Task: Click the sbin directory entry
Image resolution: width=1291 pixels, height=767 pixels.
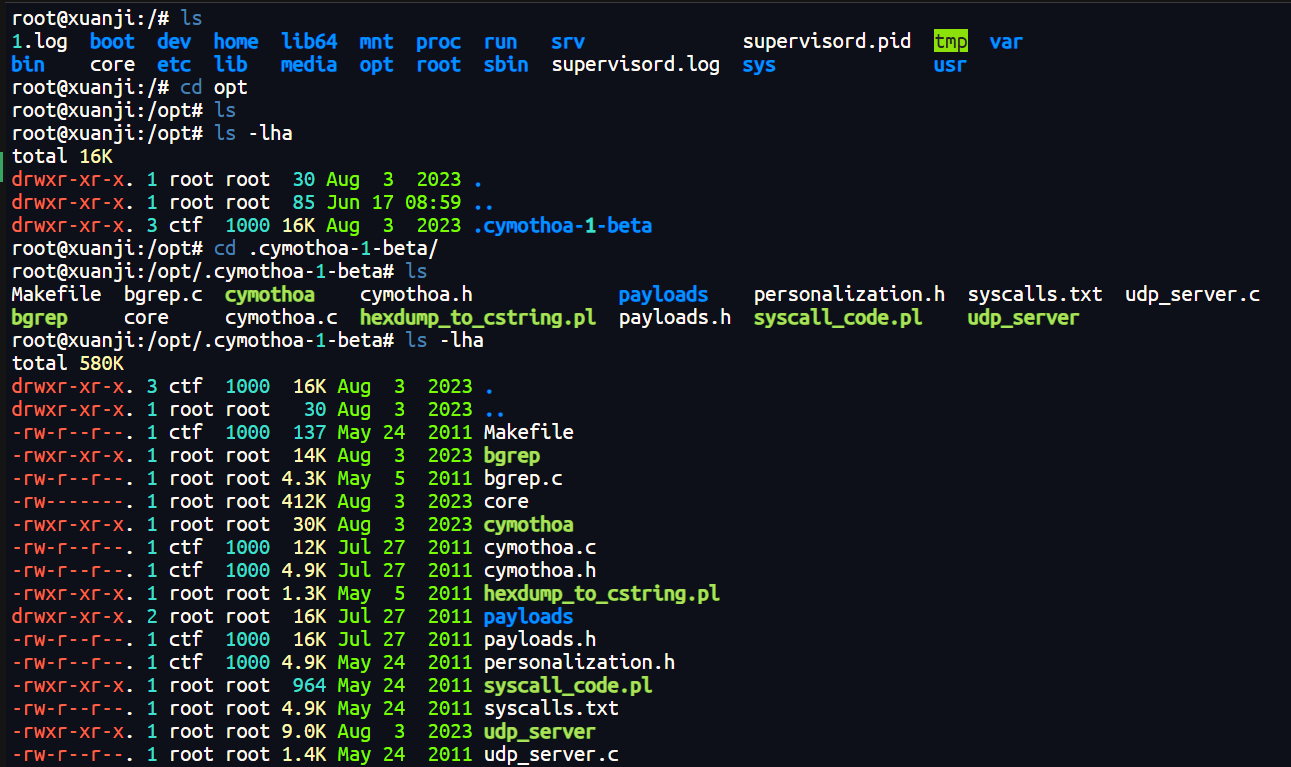Action: 506,65
